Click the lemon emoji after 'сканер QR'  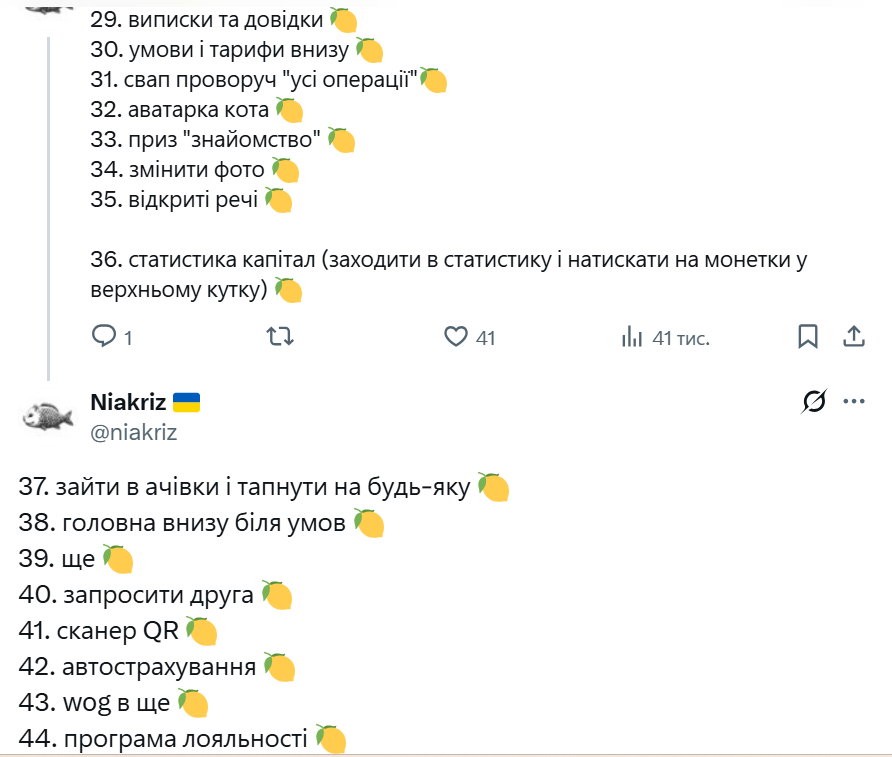[x=201, y=632]
